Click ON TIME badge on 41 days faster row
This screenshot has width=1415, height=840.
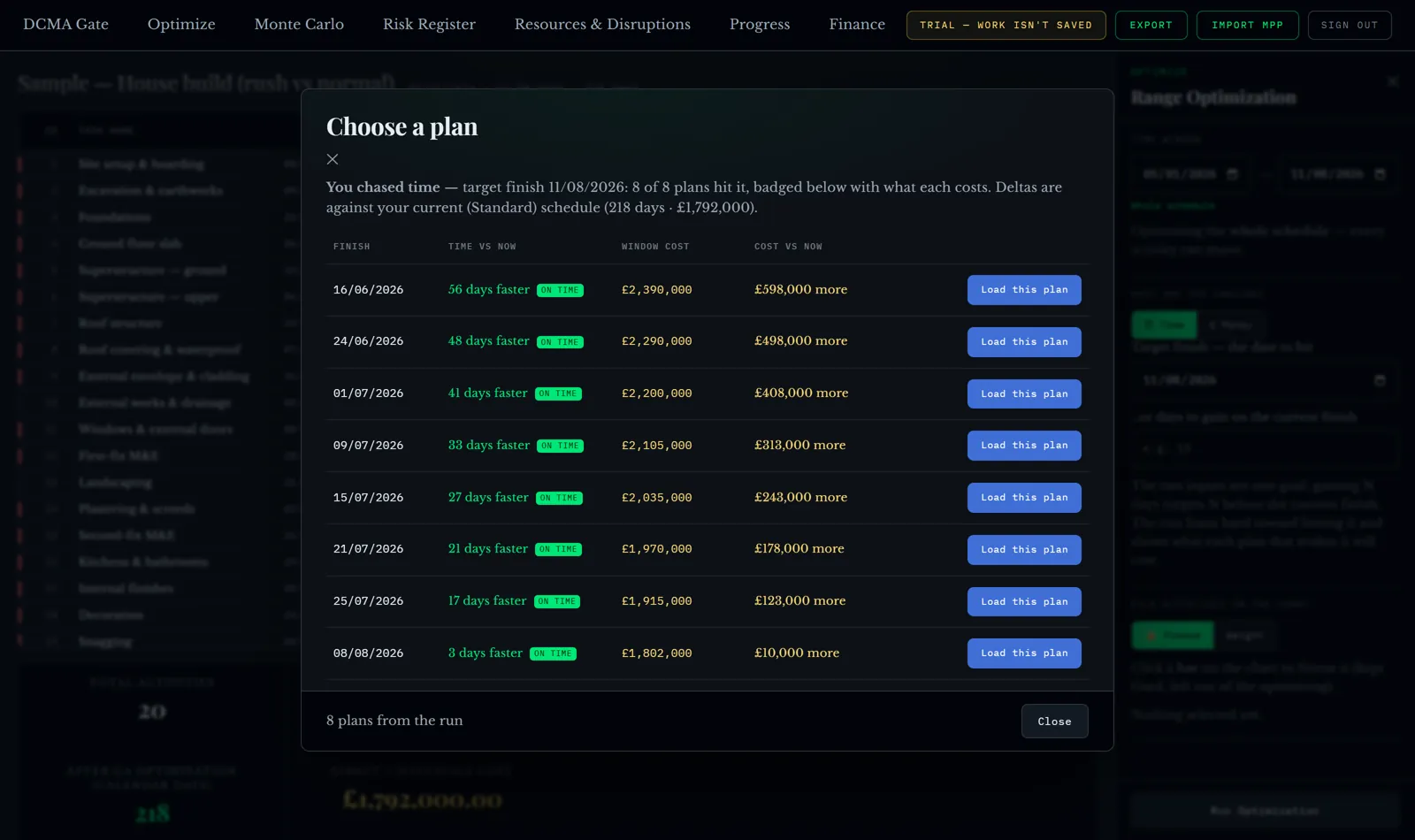coord(558,394)
